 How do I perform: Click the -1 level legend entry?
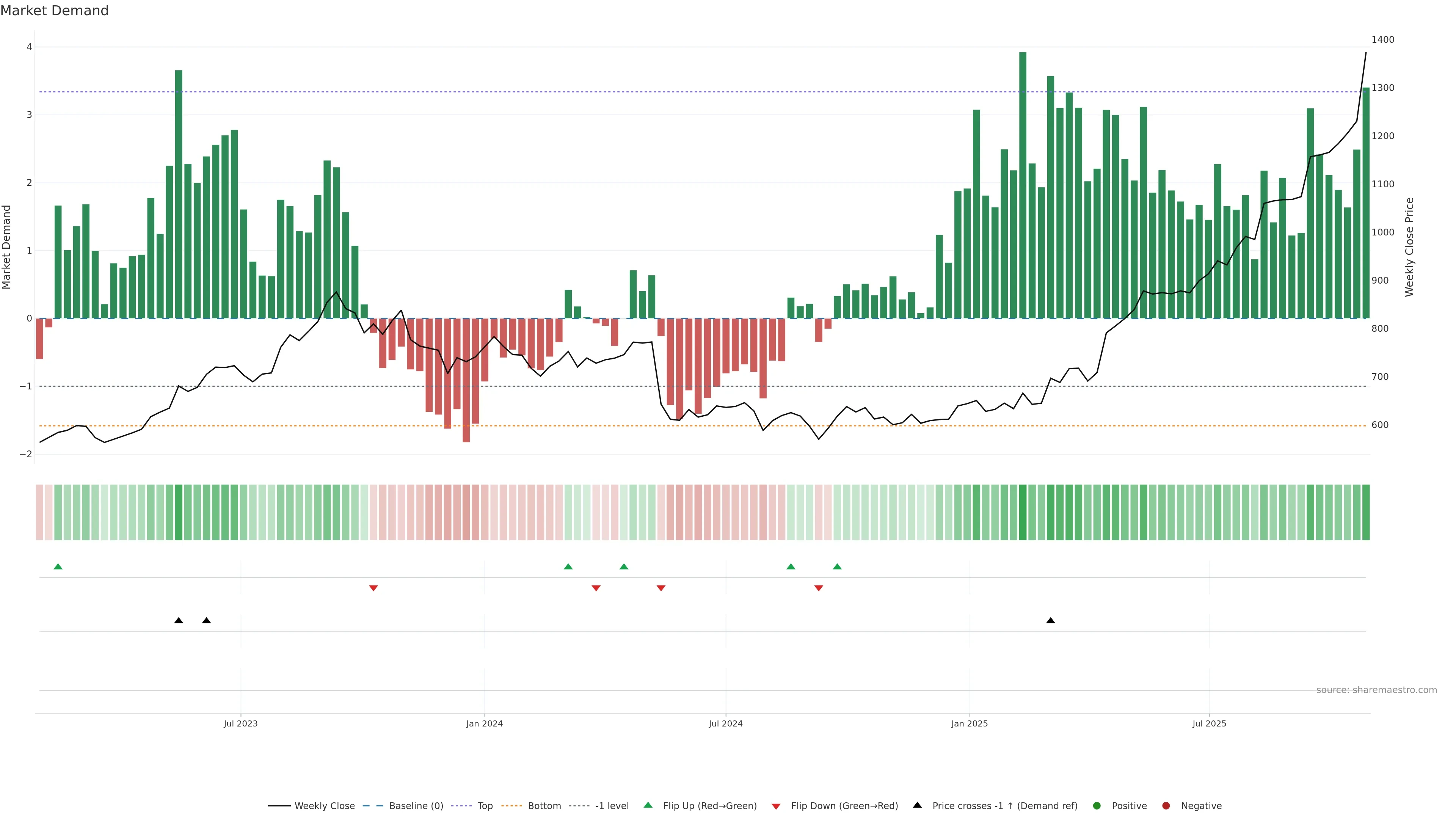click(x=612, y=806)
